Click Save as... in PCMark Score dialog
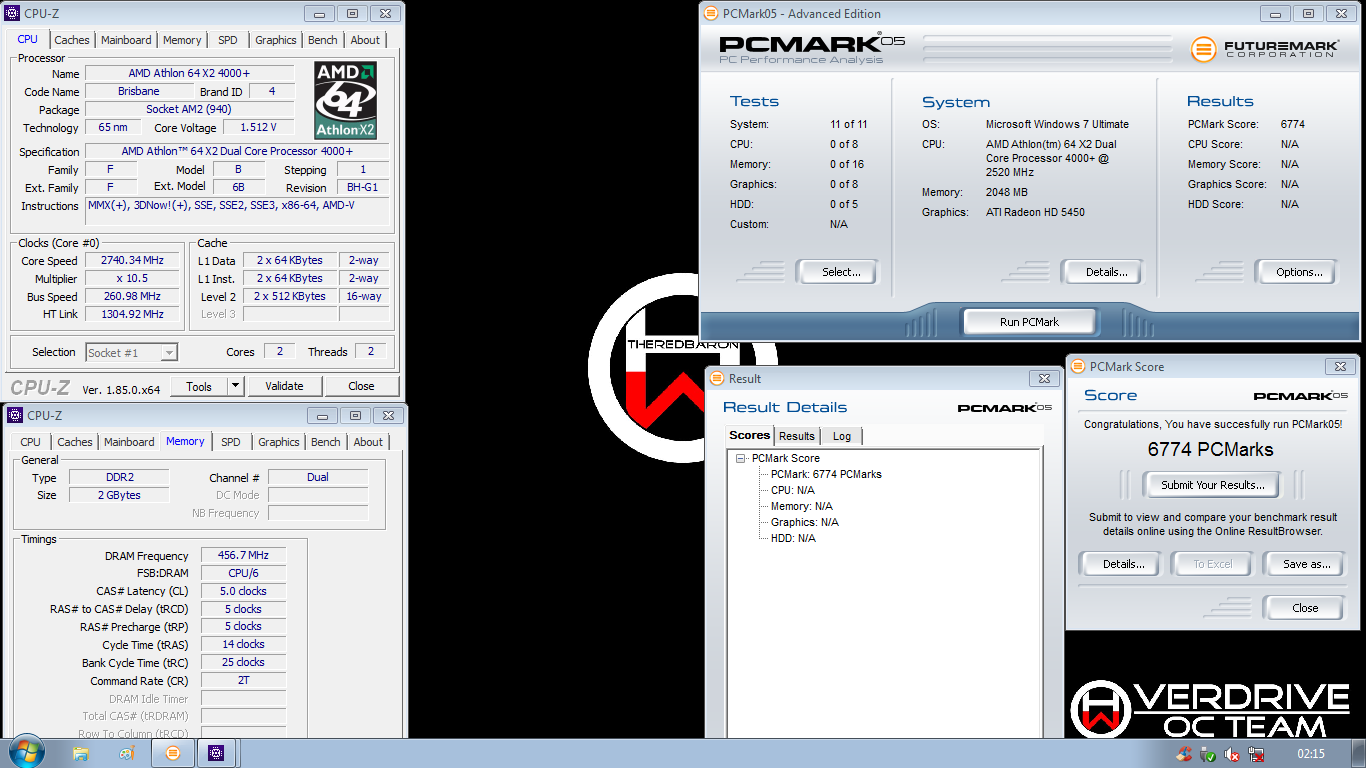1366x768 pixels. click(1305, 564)
